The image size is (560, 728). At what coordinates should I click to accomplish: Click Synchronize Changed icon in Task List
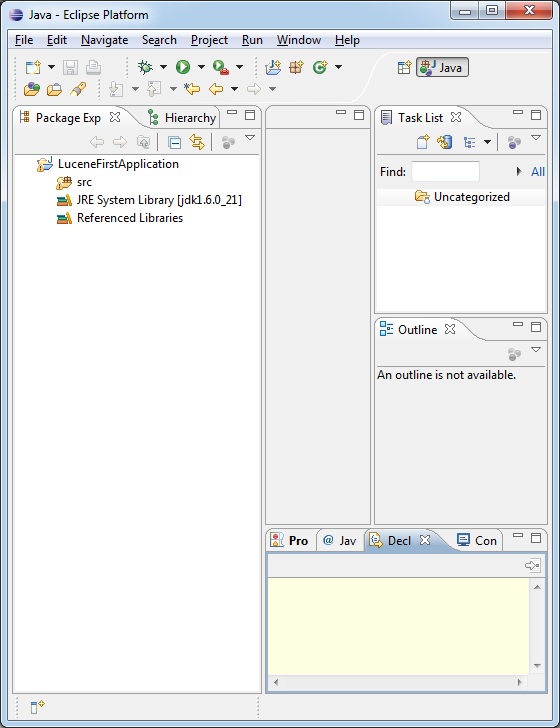tap(444, 142)
